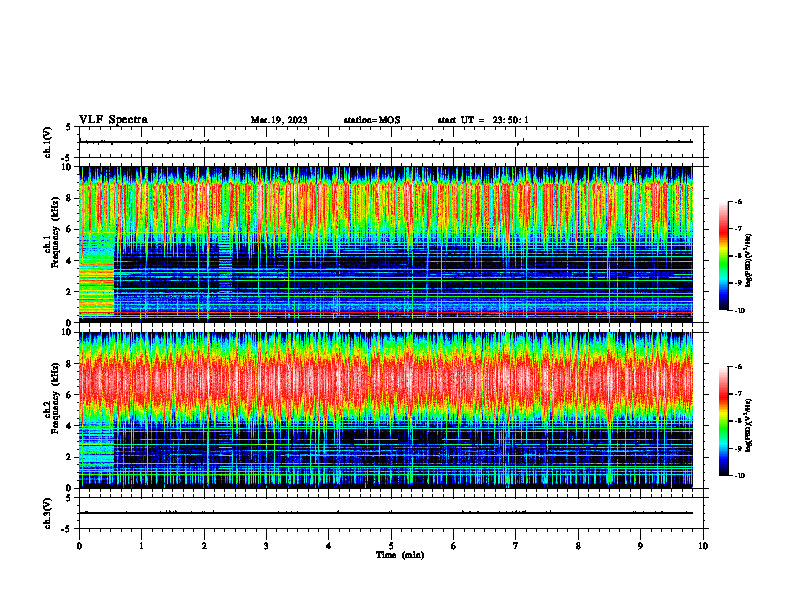Click the ch.1 spectrogram panel
This screenshot has width=792, height=612.
[x=386, y=244]
